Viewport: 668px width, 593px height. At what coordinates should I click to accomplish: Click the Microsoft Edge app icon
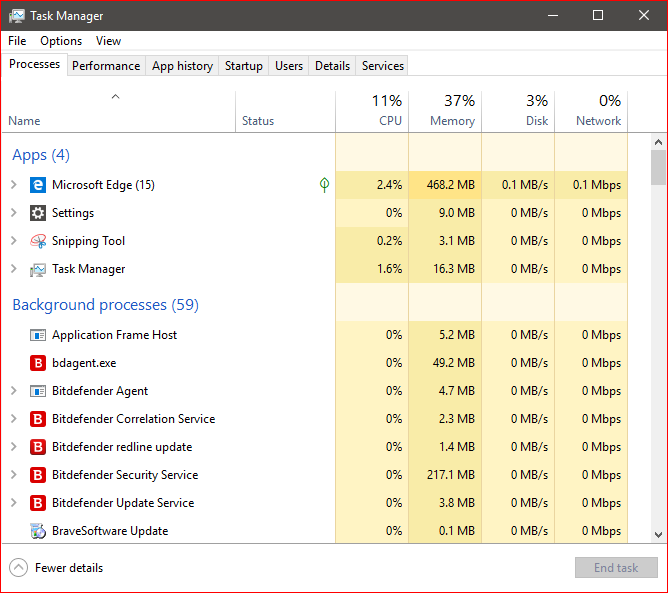(x=38, y=185)
